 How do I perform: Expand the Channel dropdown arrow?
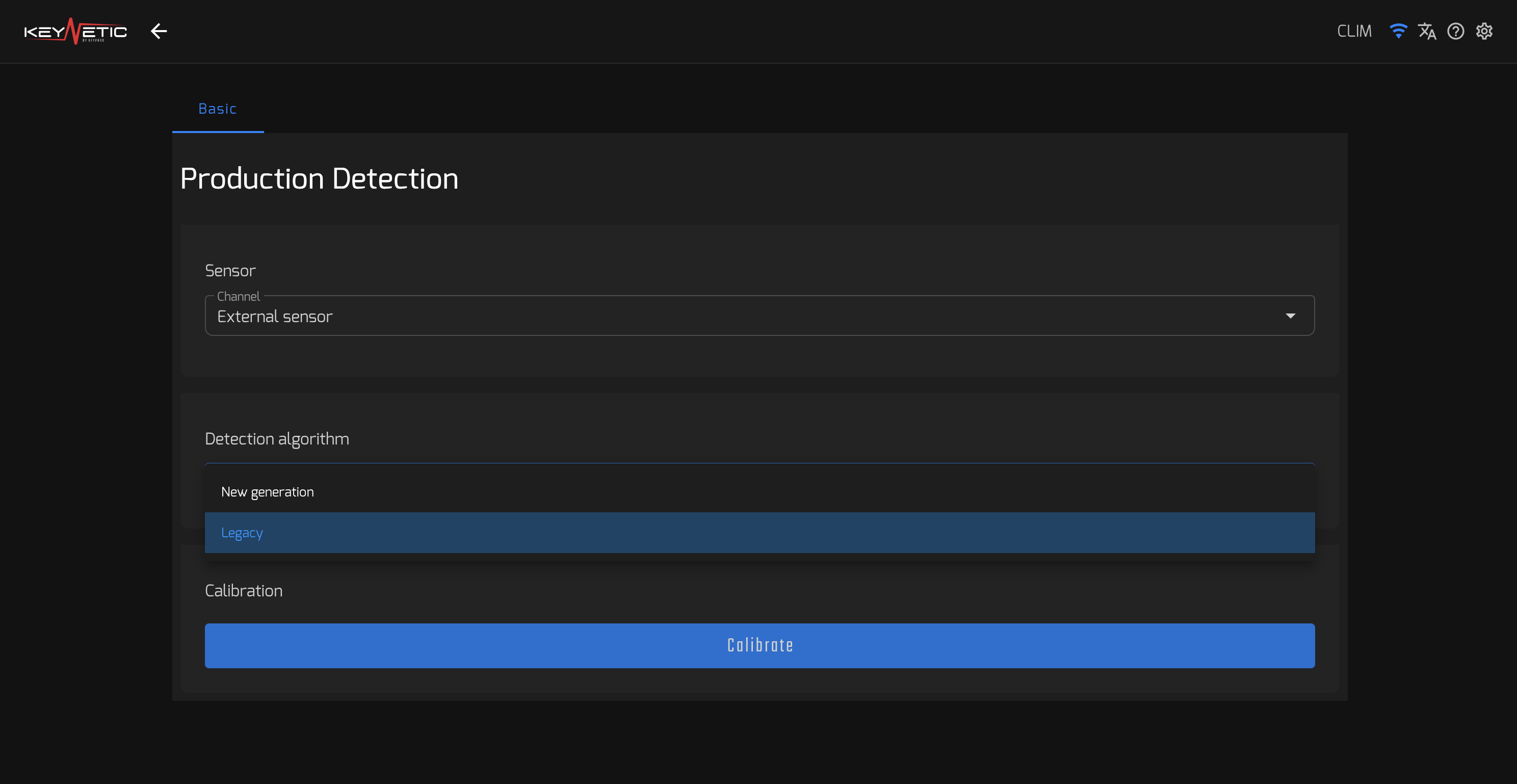[1290, 316]
